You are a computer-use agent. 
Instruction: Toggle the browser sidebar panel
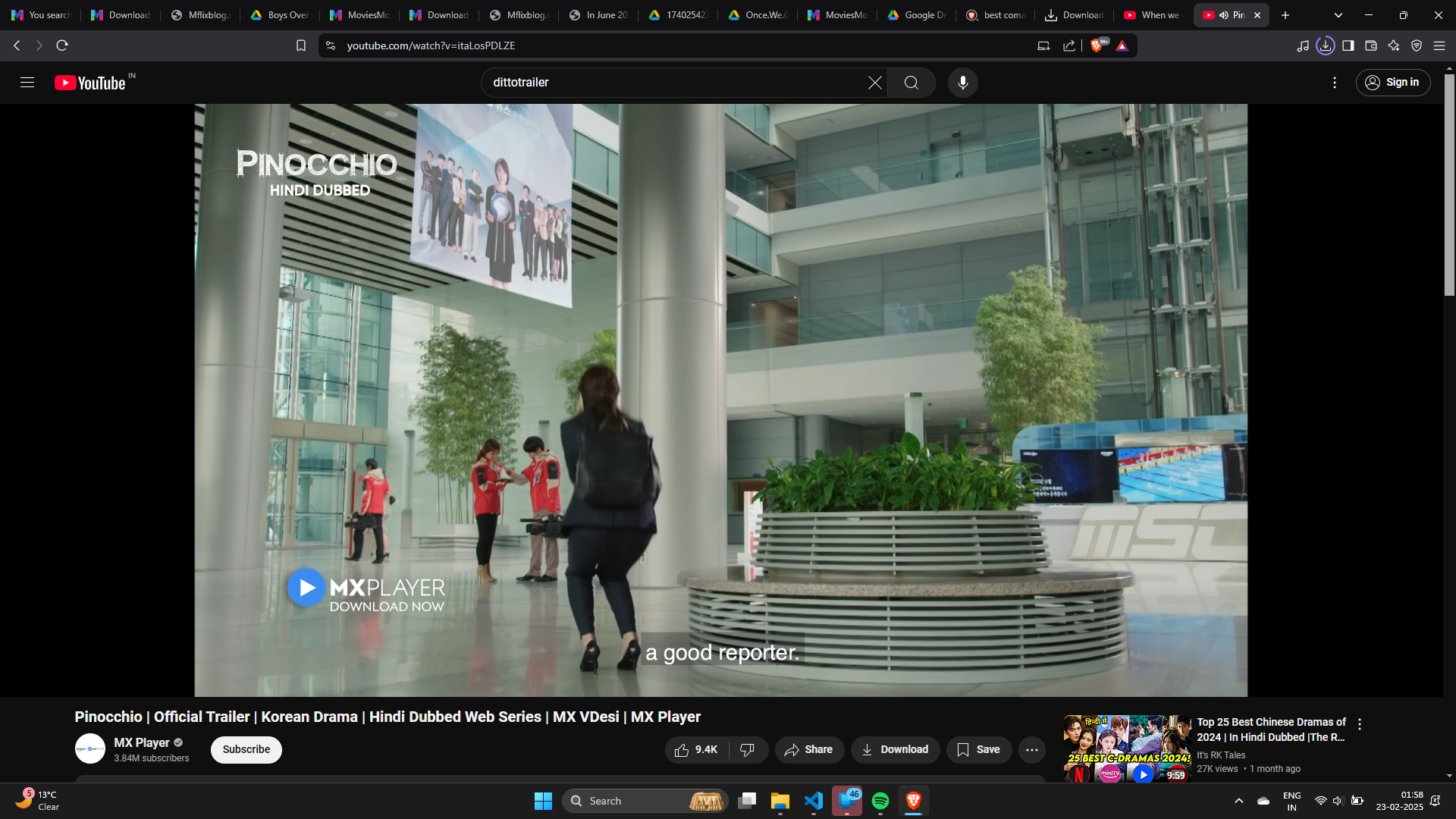point(1348,45)
